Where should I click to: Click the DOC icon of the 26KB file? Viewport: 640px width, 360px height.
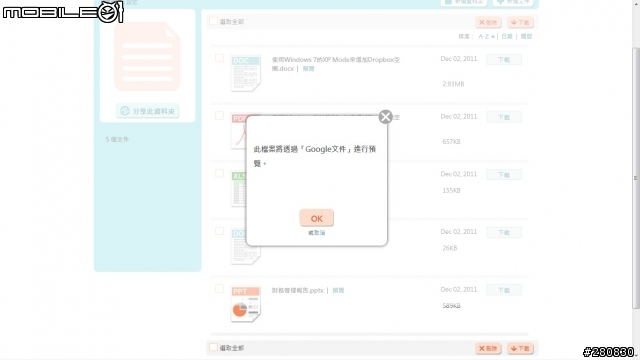(x=245, y=248)
